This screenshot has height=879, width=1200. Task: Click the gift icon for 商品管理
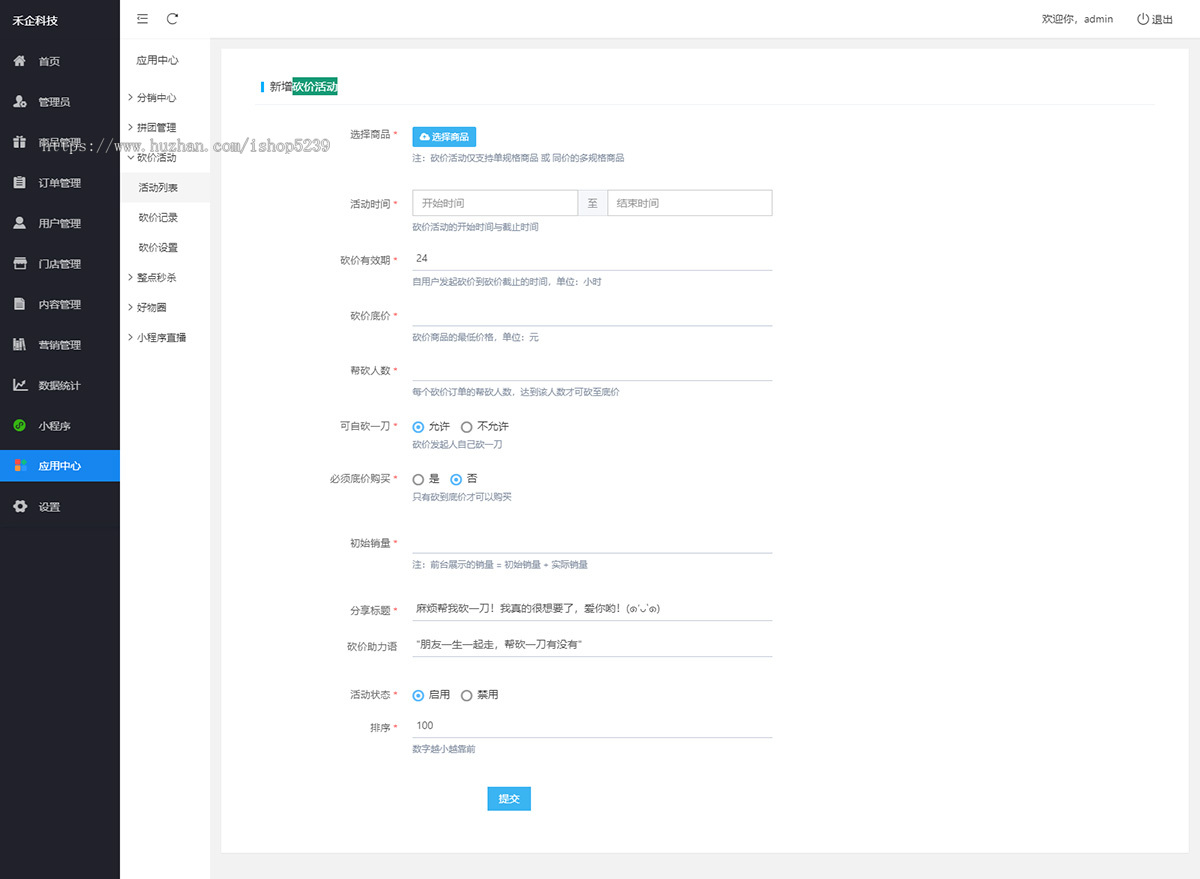tap(19, 142)
